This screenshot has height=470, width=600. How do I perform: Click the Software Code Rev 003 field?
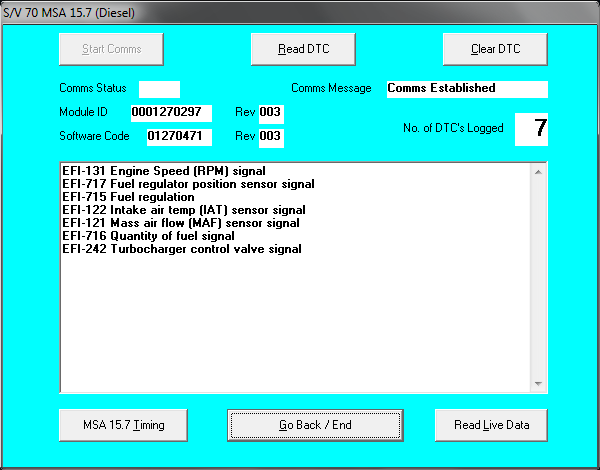click(271, 138)
